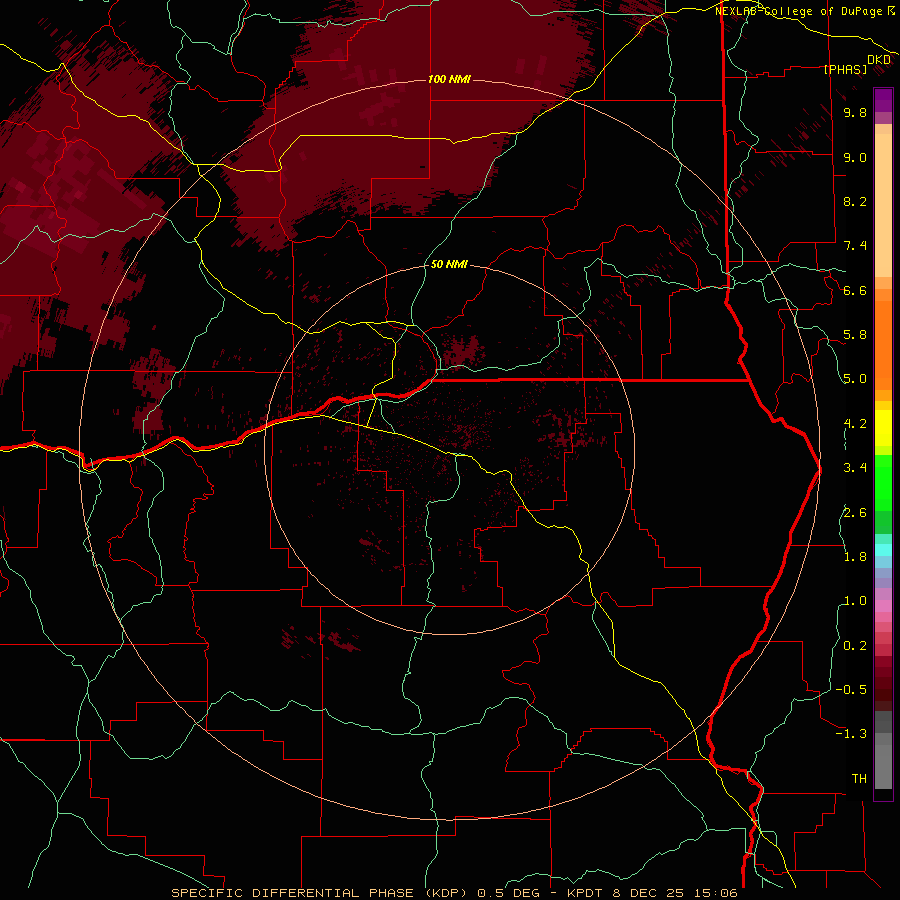Pick the orange segment of the color bar
This screenshot has width=900, height=900.
pos(883,344)
